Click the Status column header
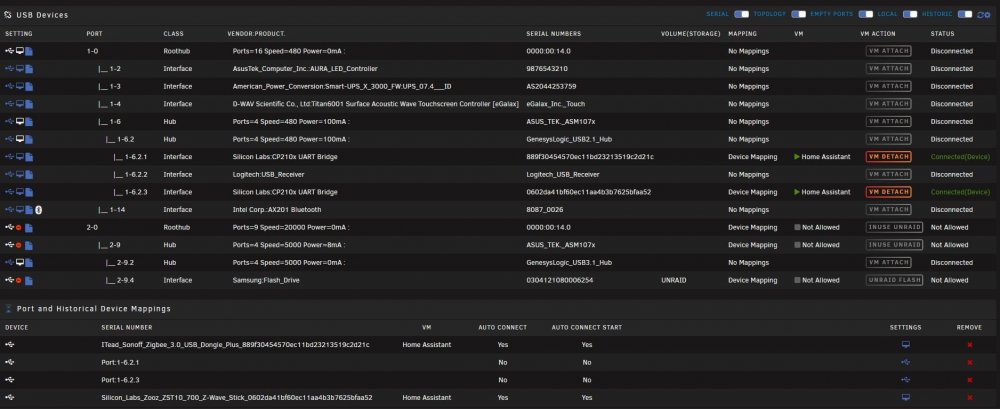1000x409 pixels. [943, 34]
